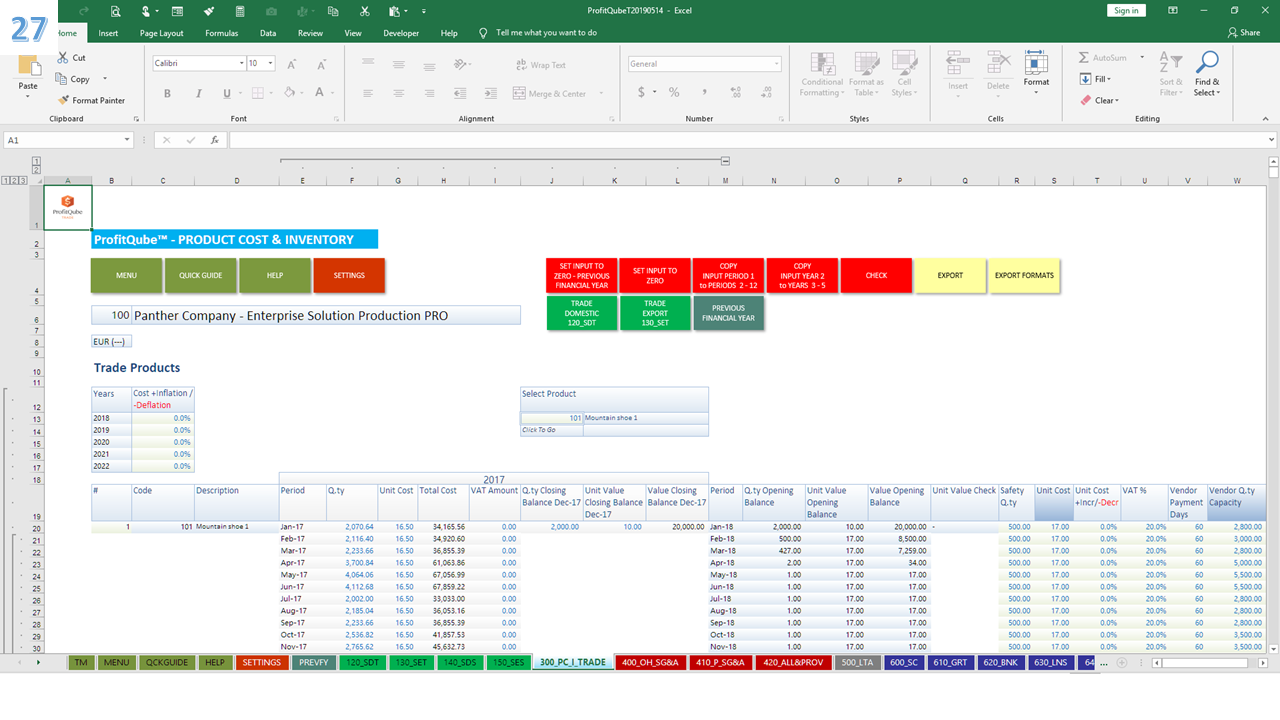Click the Format Painter brush icon
The image size is (1280, 720).
coord(64,100)
